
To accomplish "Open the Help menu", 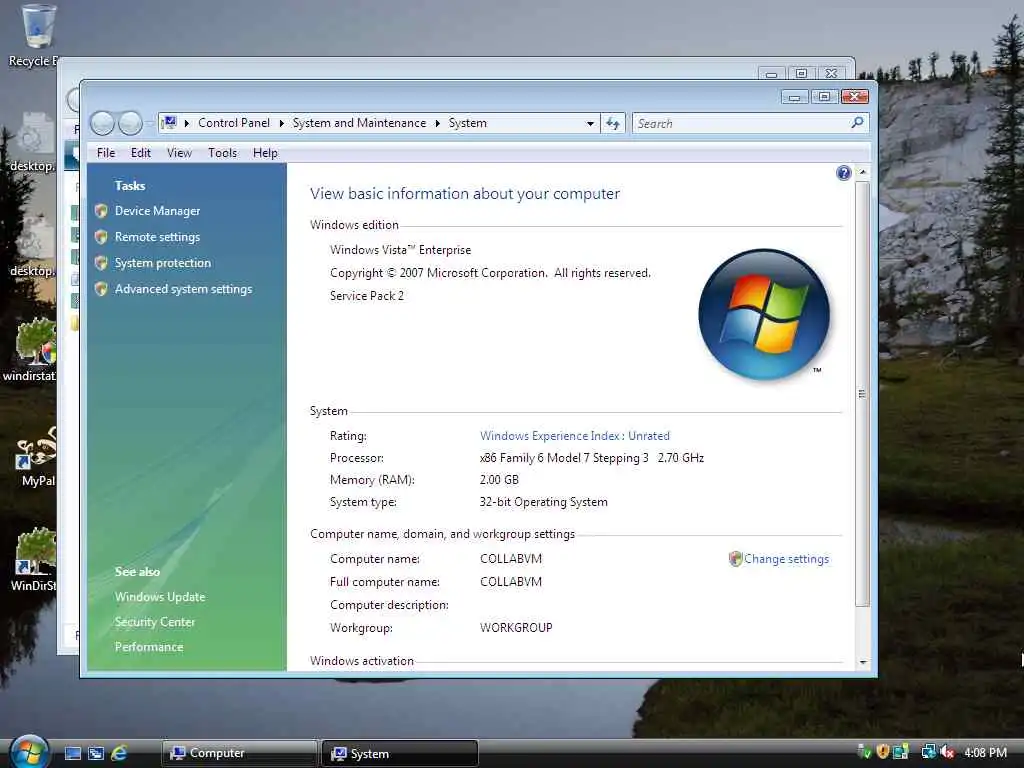I will coord(265,153).
